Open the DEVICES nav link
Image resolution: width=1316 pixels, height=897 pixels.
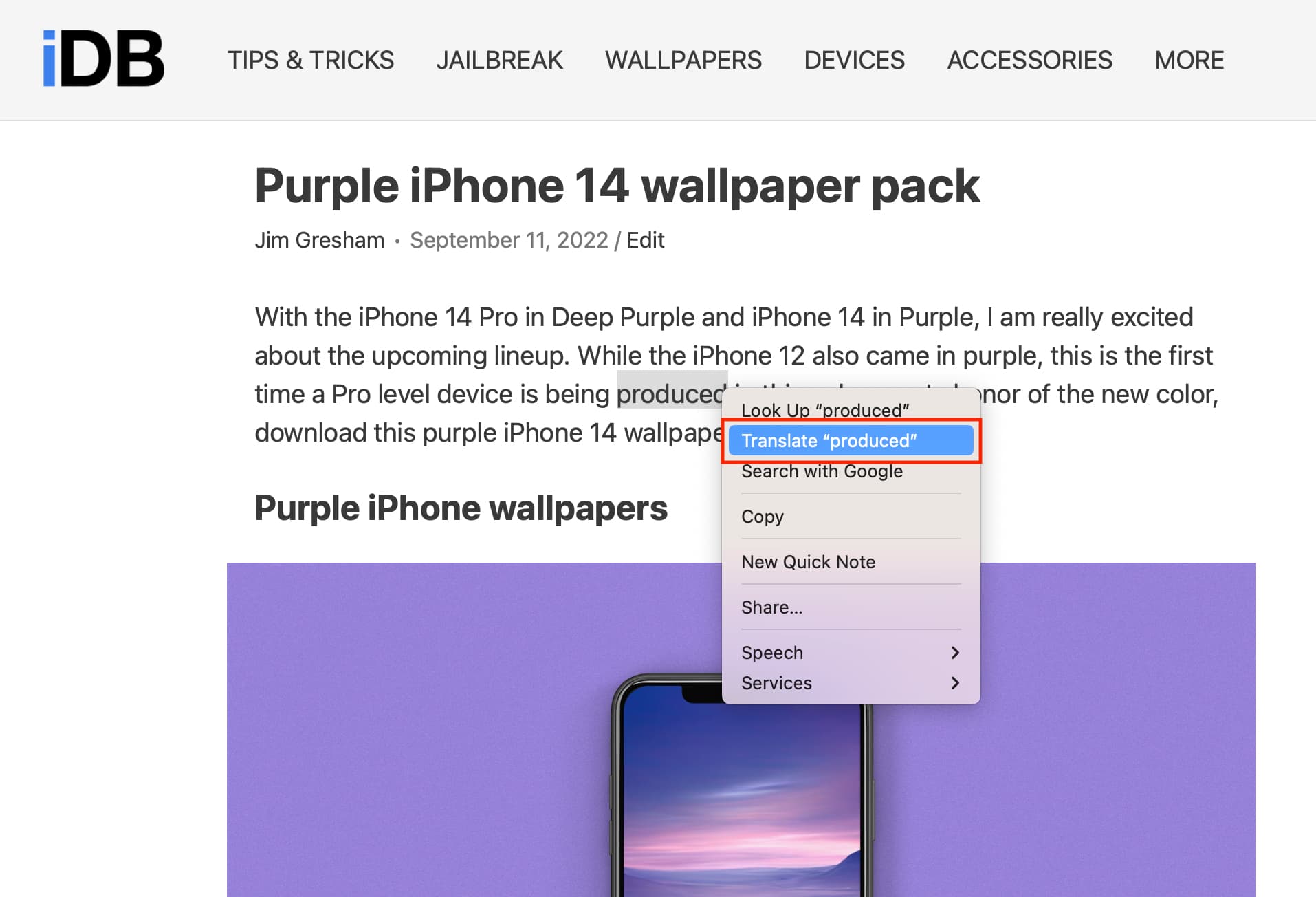pyautogui.click(x=855, y=60)
